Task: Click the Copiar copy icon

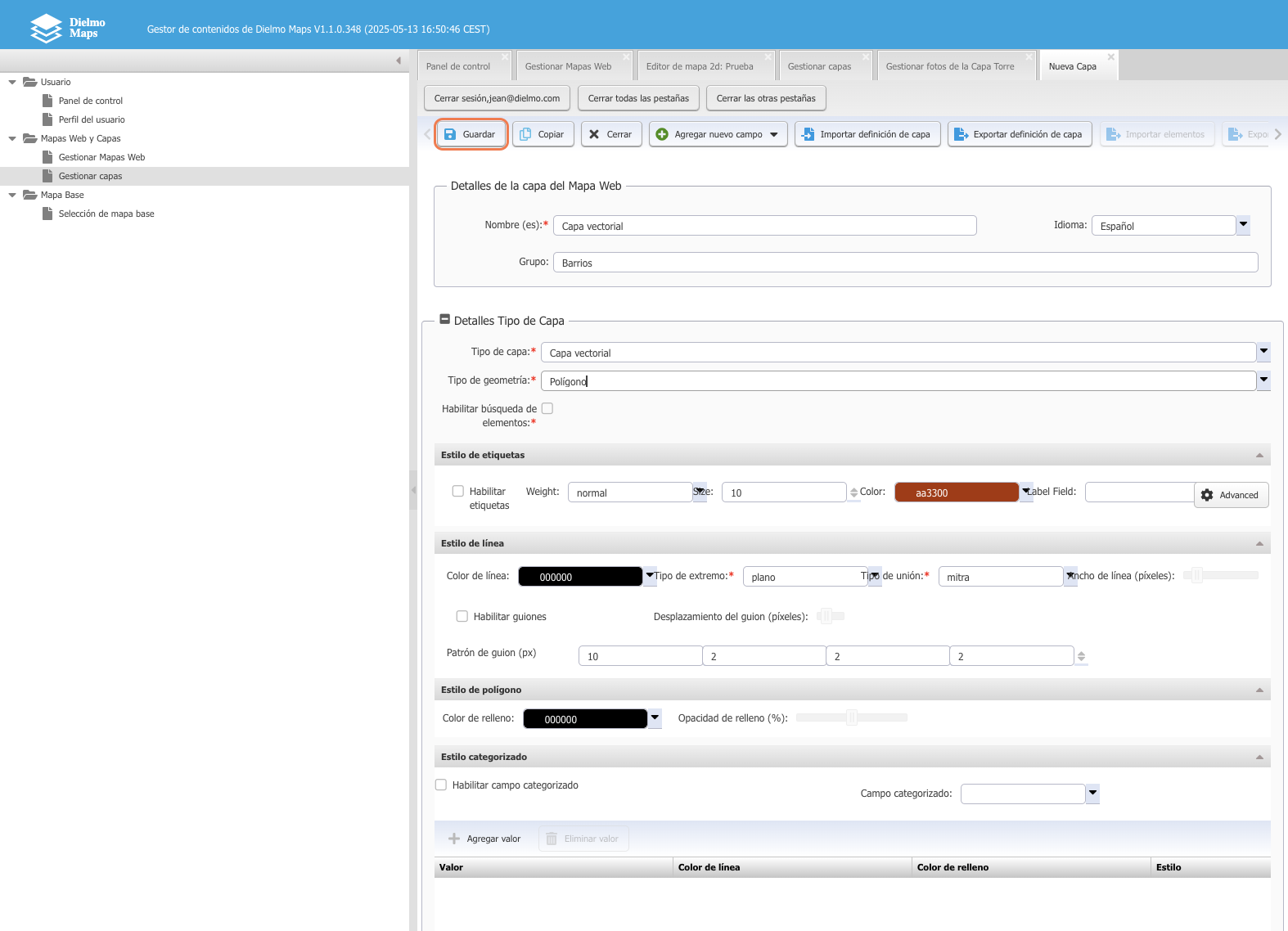Action: (x=525, y=134)
